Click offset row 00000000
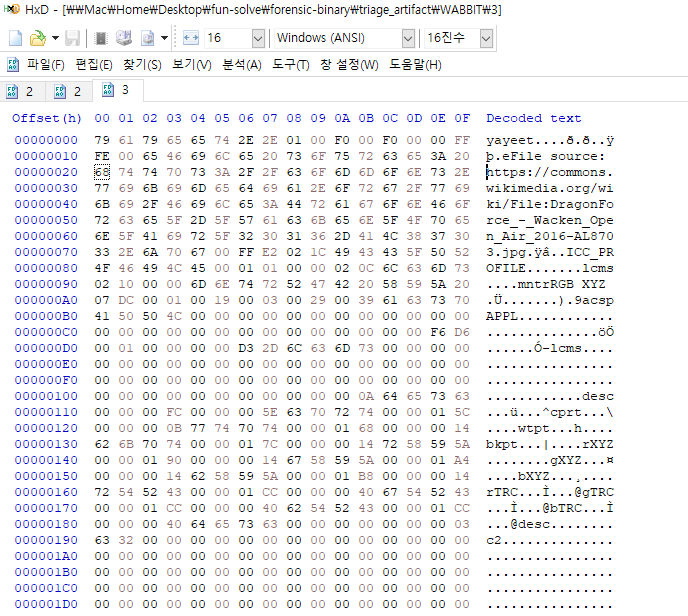The image size is (688, 616). pyautogui.click(x=46, y=140)
